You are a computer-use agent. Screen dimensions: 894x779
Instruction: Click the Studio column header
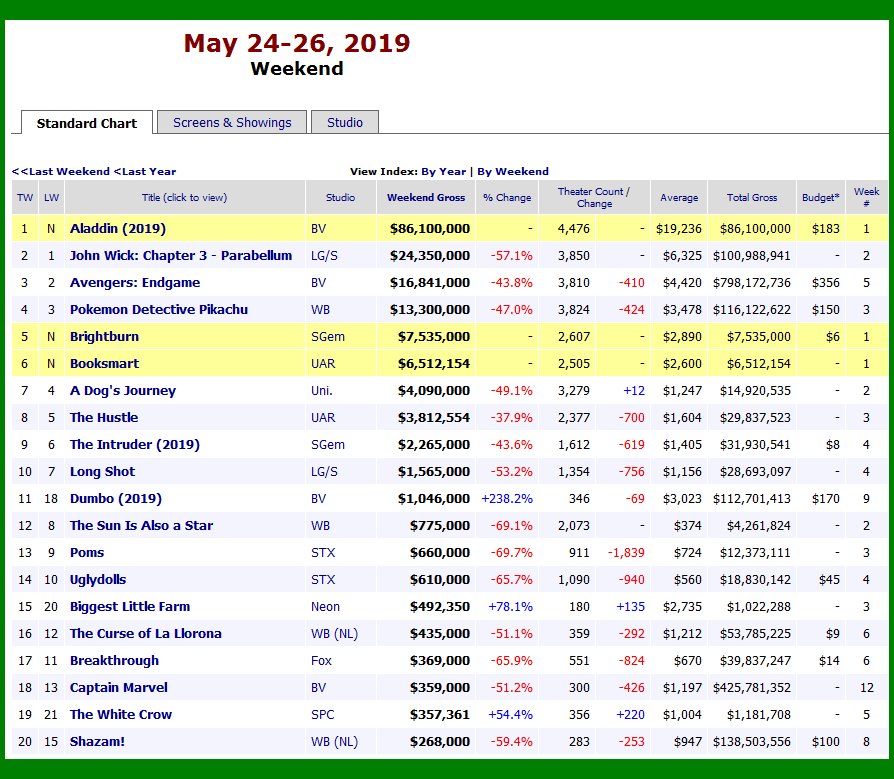(340, 198)
